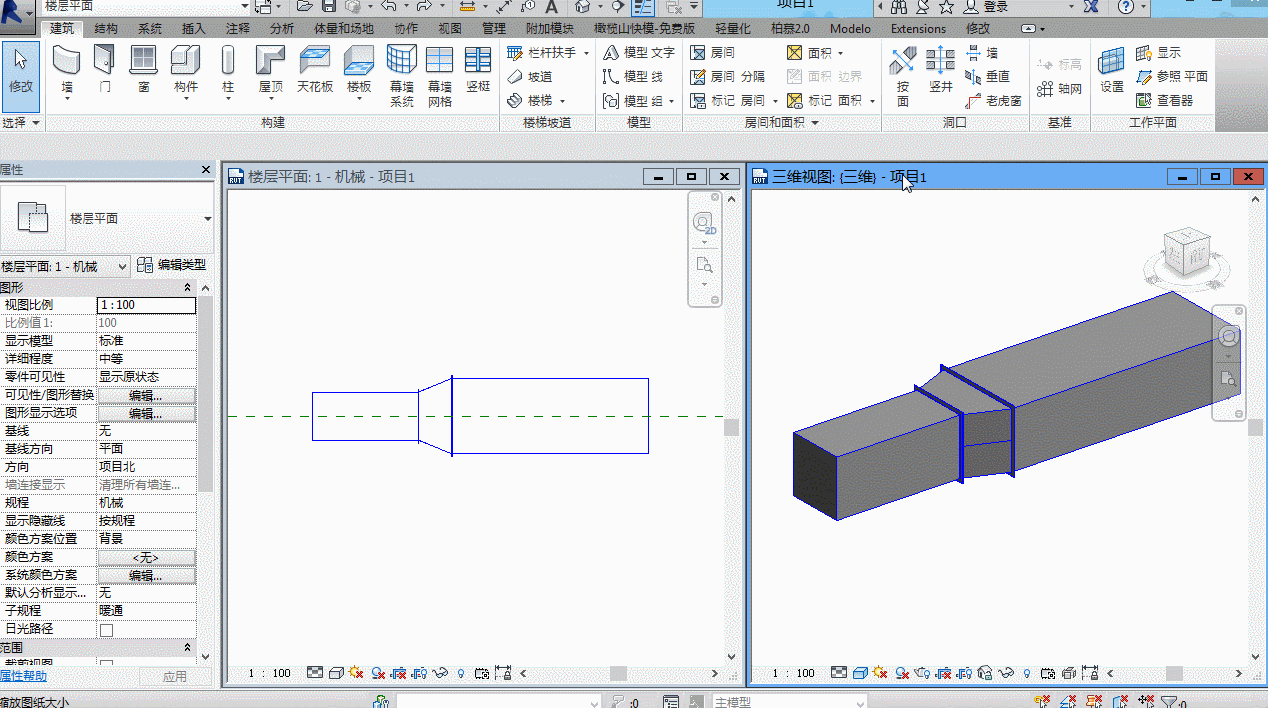Select the 天花板 (Ceiling) tool
Viewport: 1268px width, 708px height.
(x=315, y=70)
